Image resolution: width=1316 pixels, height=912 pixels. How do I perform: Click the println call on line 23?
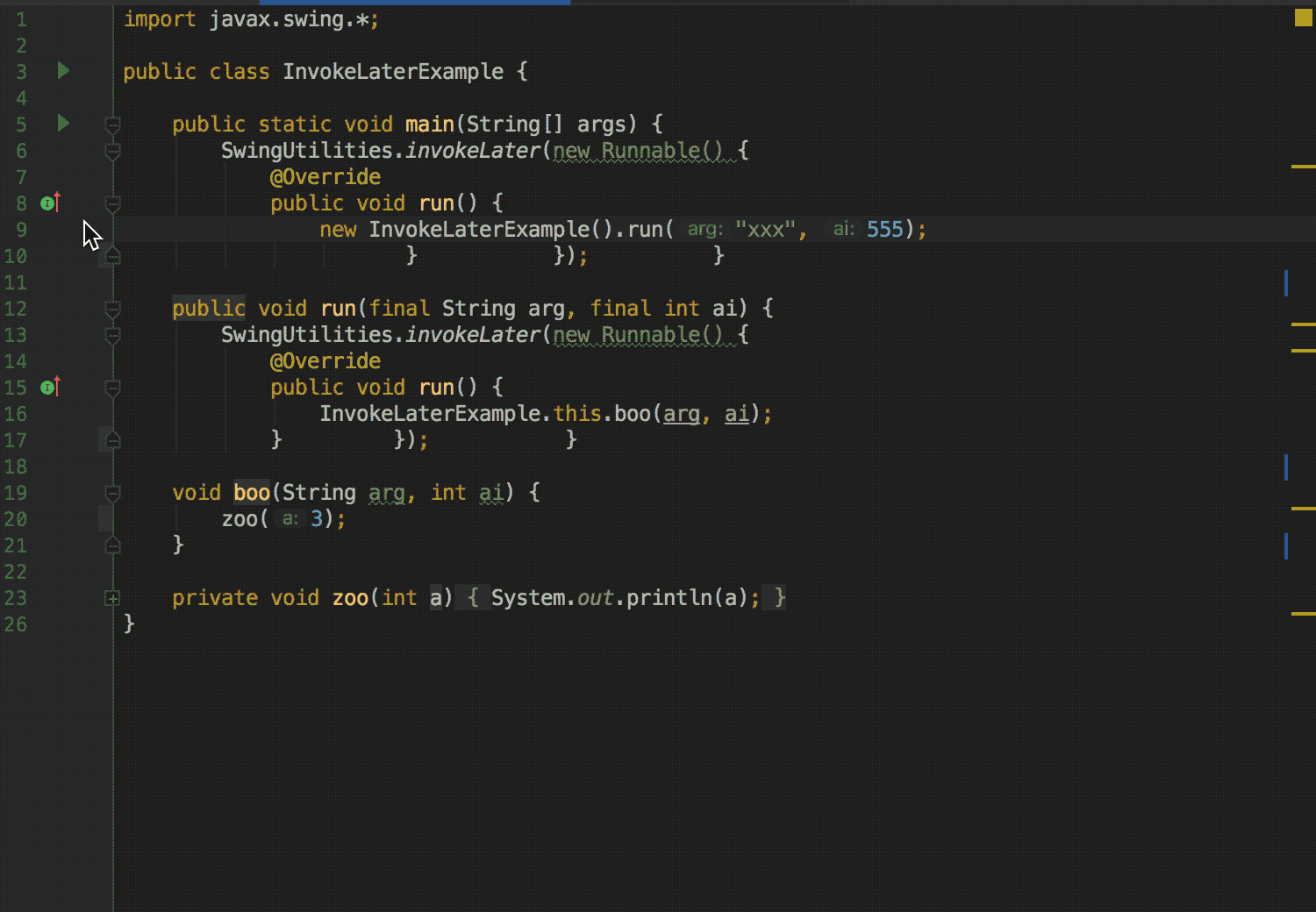pyautogui.click(x=669, y=598)
